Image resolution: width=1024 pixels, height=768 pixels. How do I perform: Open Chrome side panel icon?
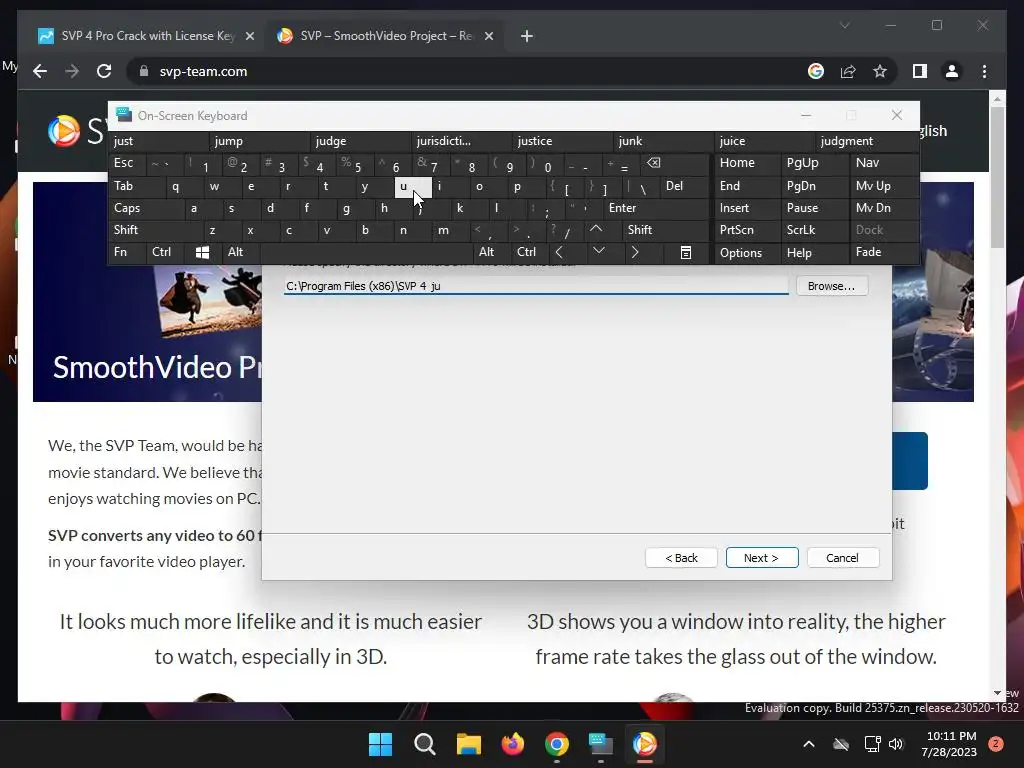920,71
